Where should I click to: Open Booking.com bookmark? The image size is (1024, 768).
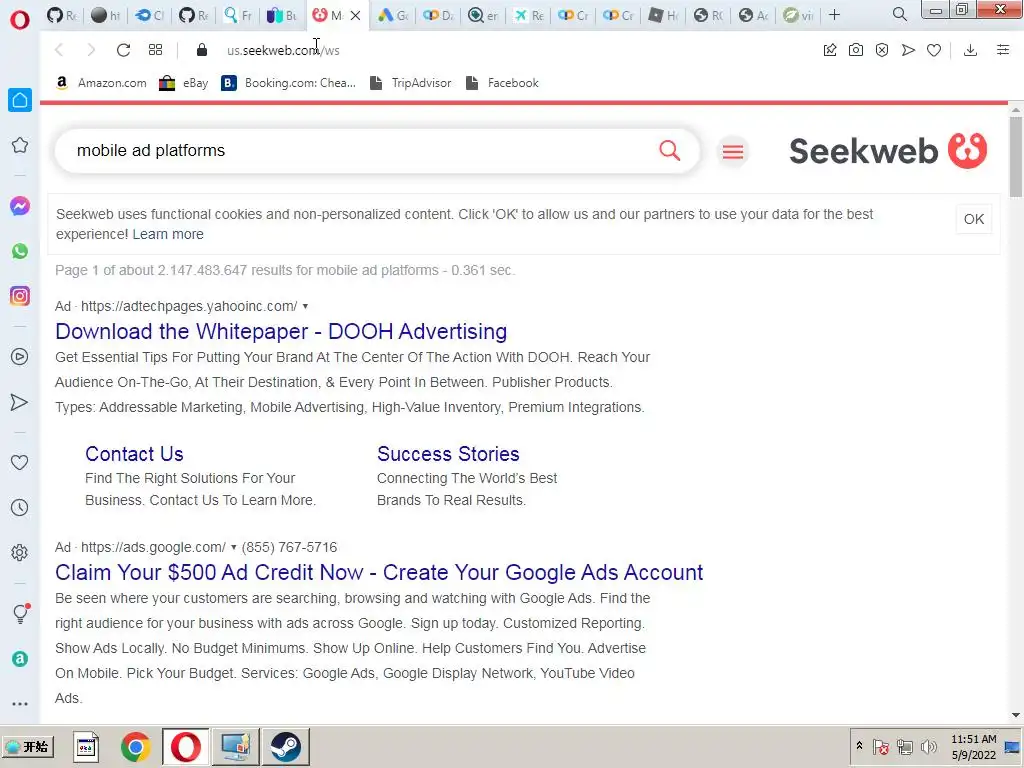289,83
